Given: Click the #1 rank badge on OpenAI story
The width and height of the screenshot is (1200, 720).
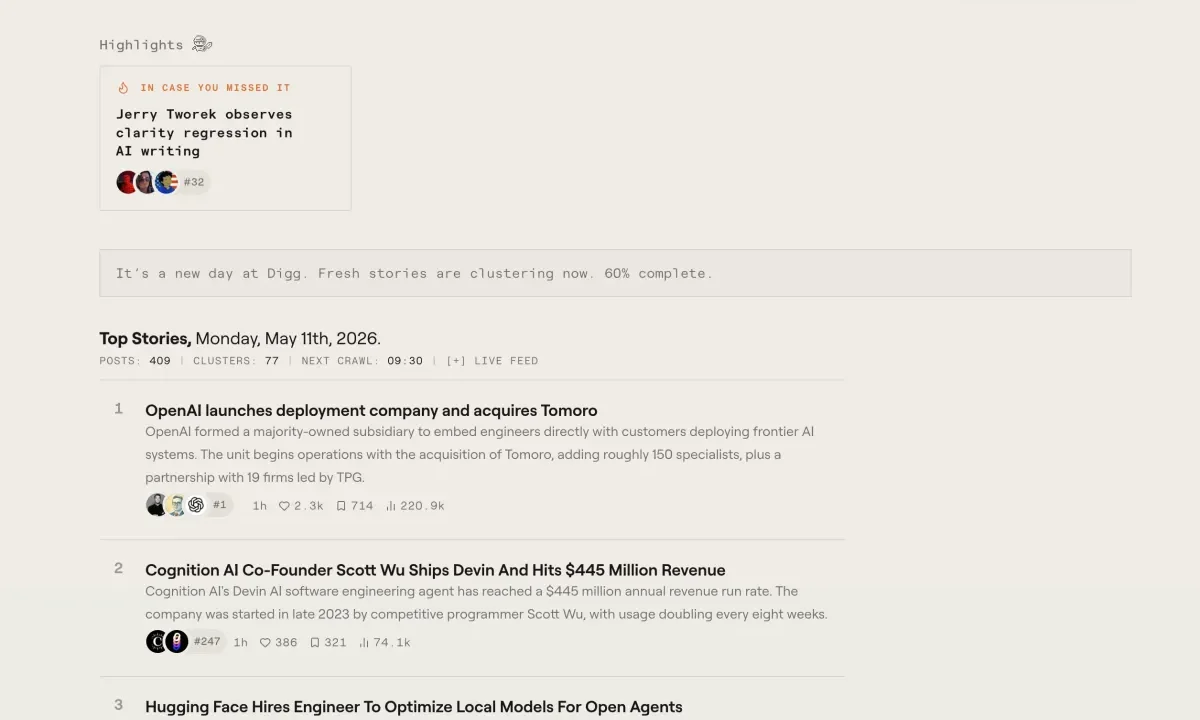Looking at the screenshot, I should pyautogui.click(x=220, y=505).
